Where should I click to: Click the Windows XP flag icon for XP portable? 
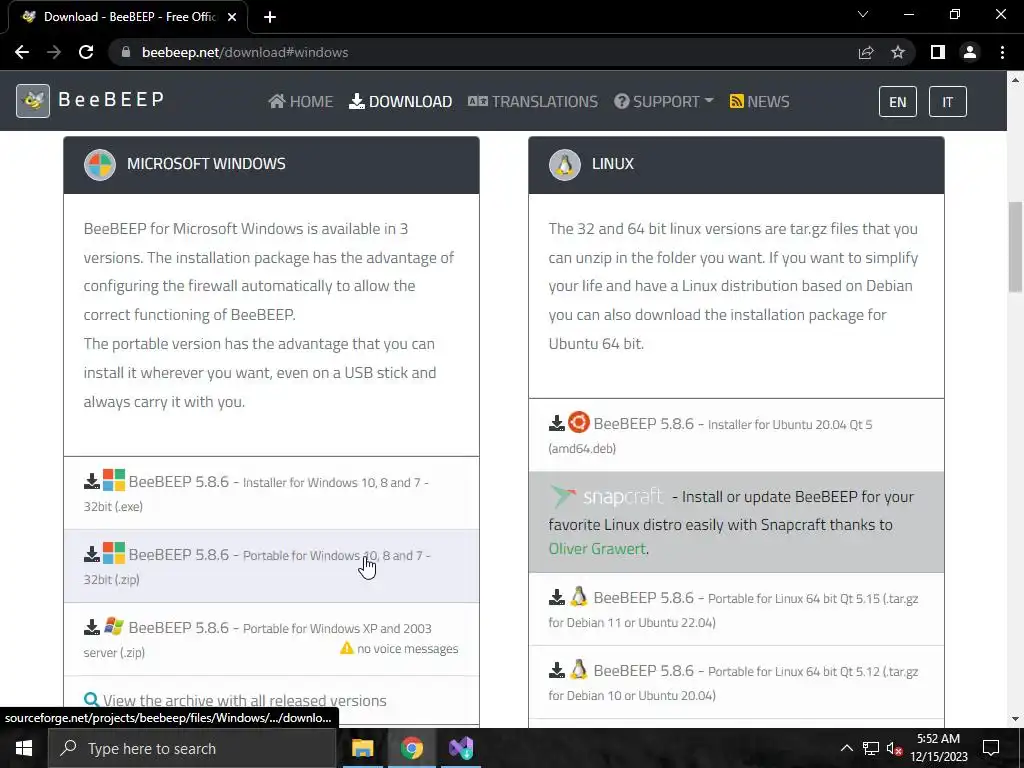click(x=114, y=626)
